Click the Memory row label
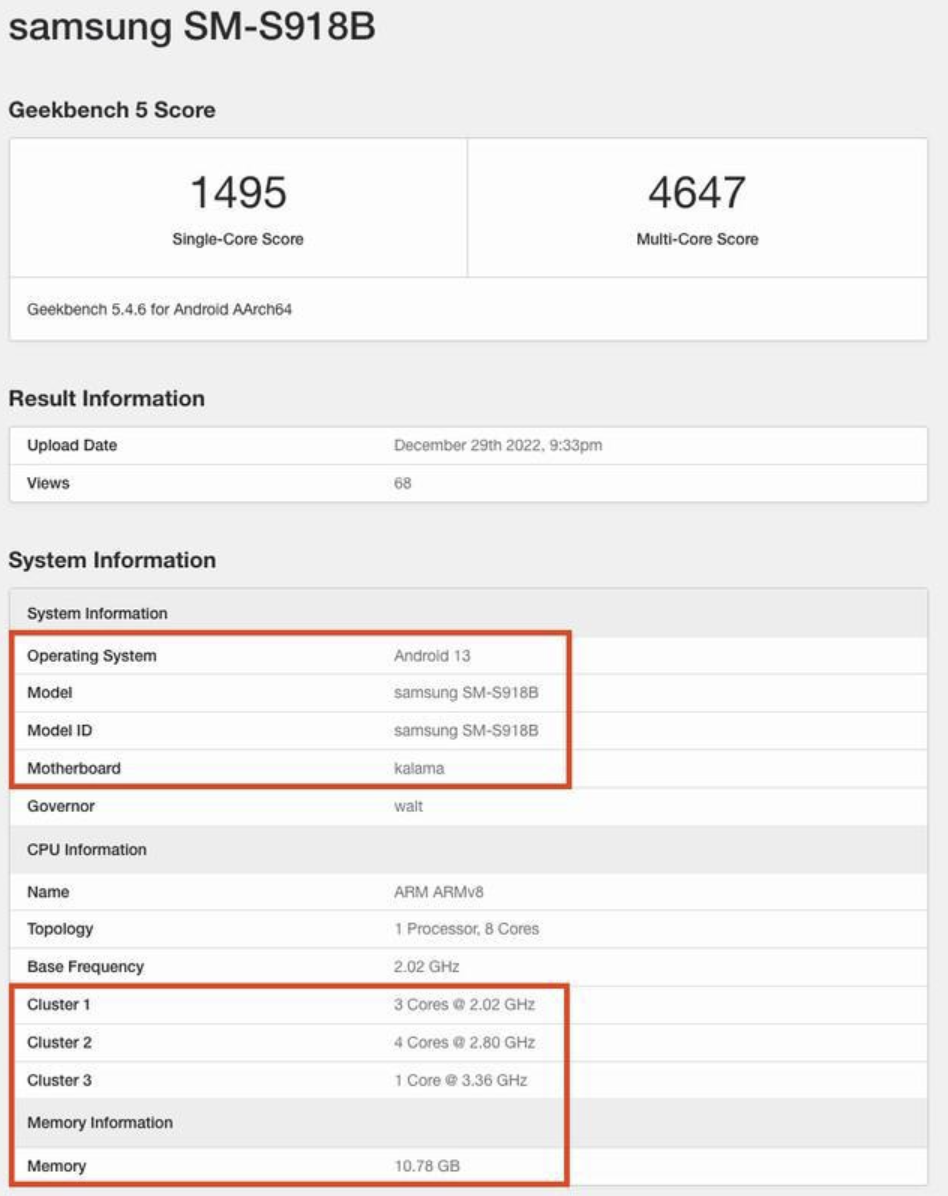The width and height of the screenshot is (948, 1196). tap(56, 1166)
